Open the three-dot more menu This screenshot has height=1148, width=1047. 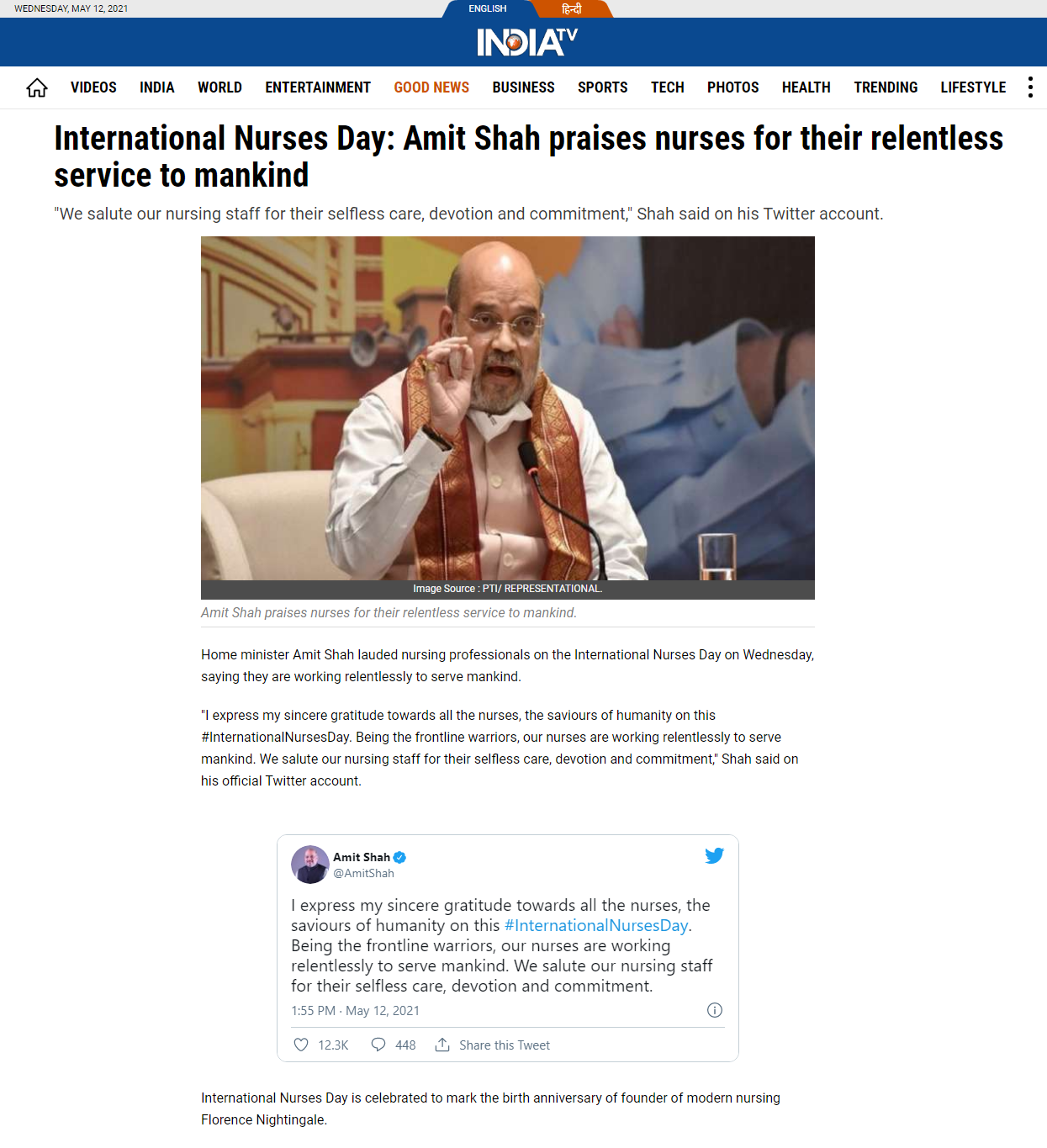tap(1030, 87)
